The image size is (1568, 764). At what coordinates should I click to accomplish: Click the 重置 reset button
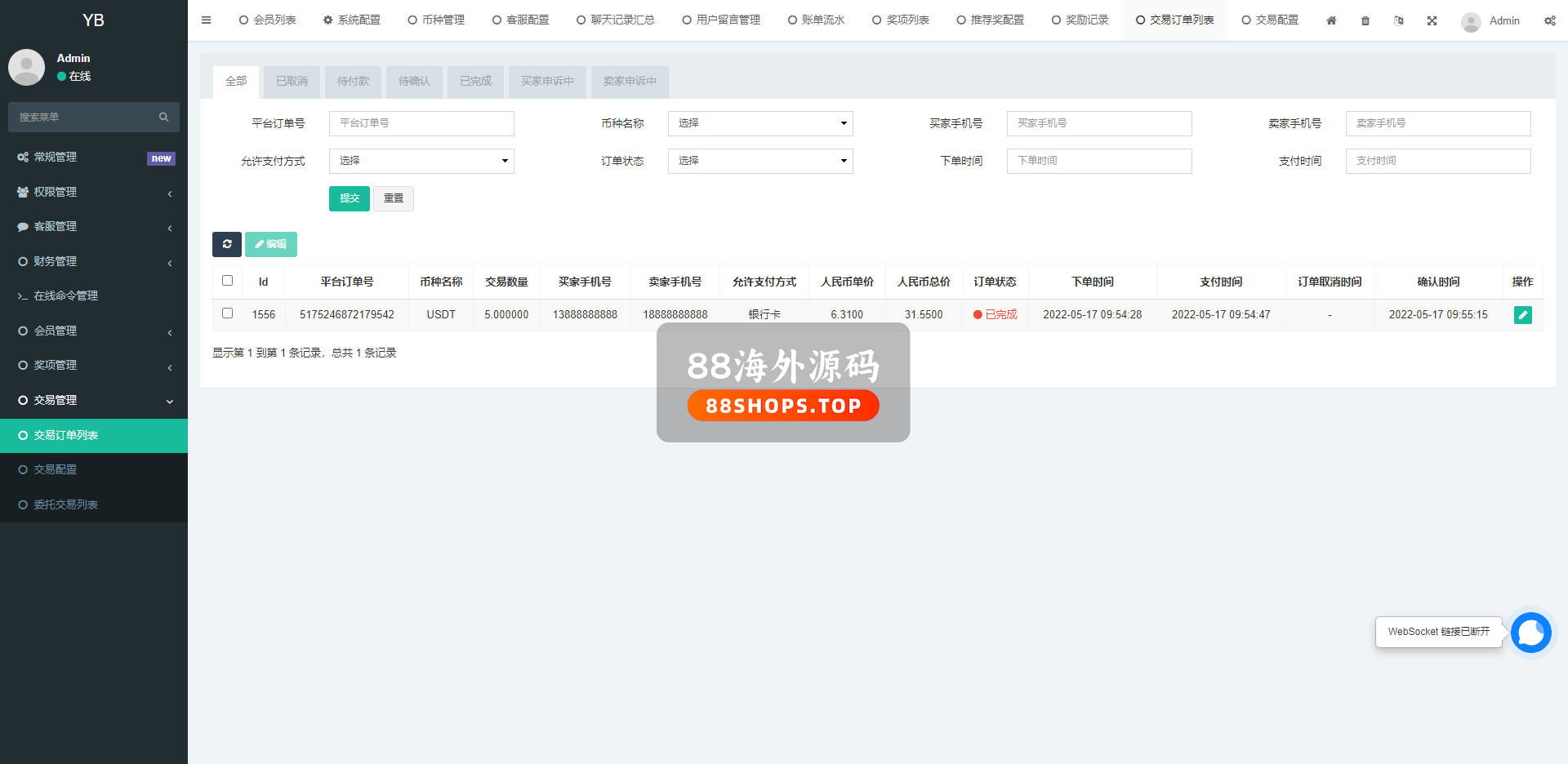(x=394, y=198)
